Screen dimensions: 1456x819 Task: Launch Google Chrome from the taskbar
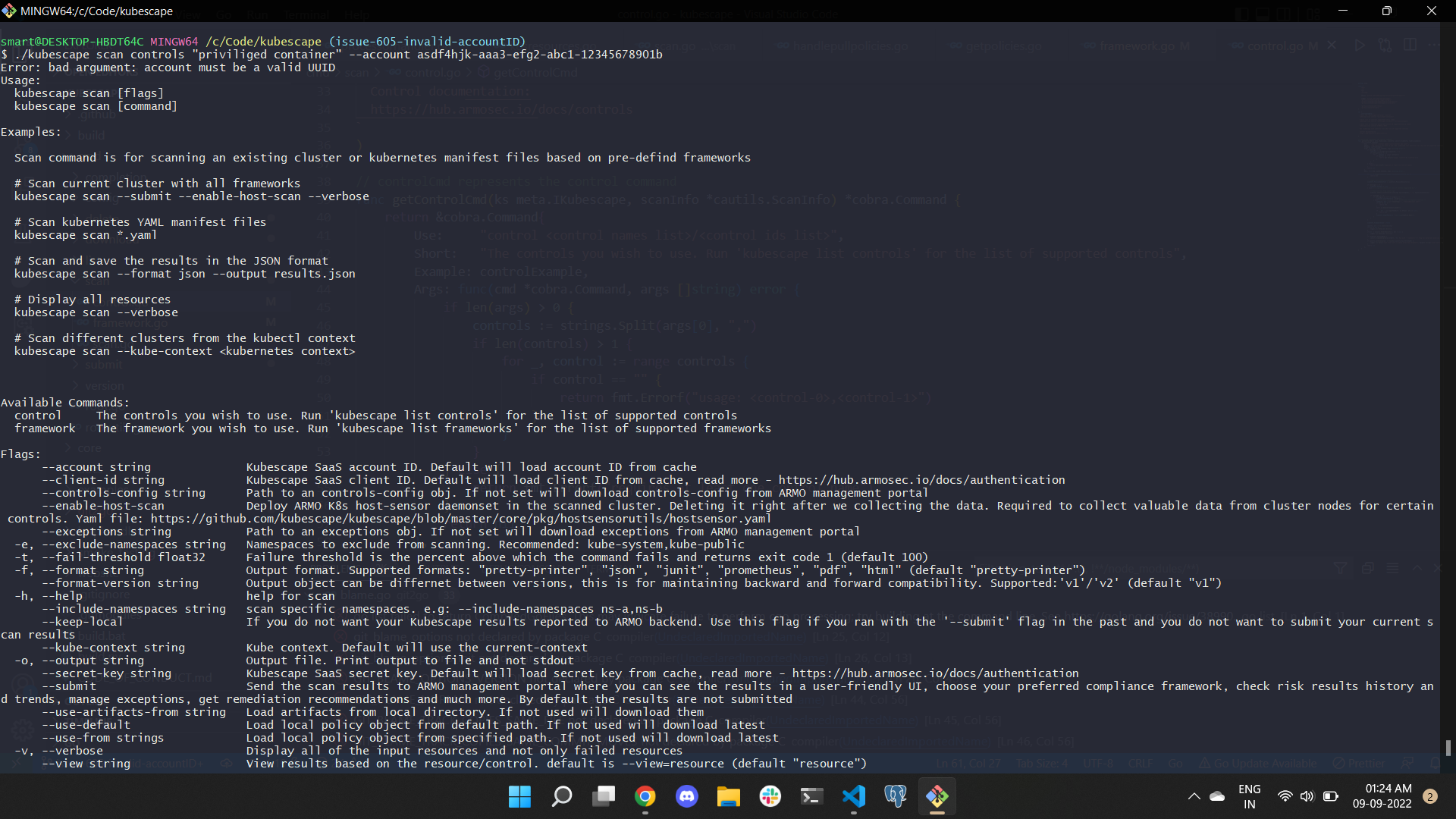click(645, 796)
